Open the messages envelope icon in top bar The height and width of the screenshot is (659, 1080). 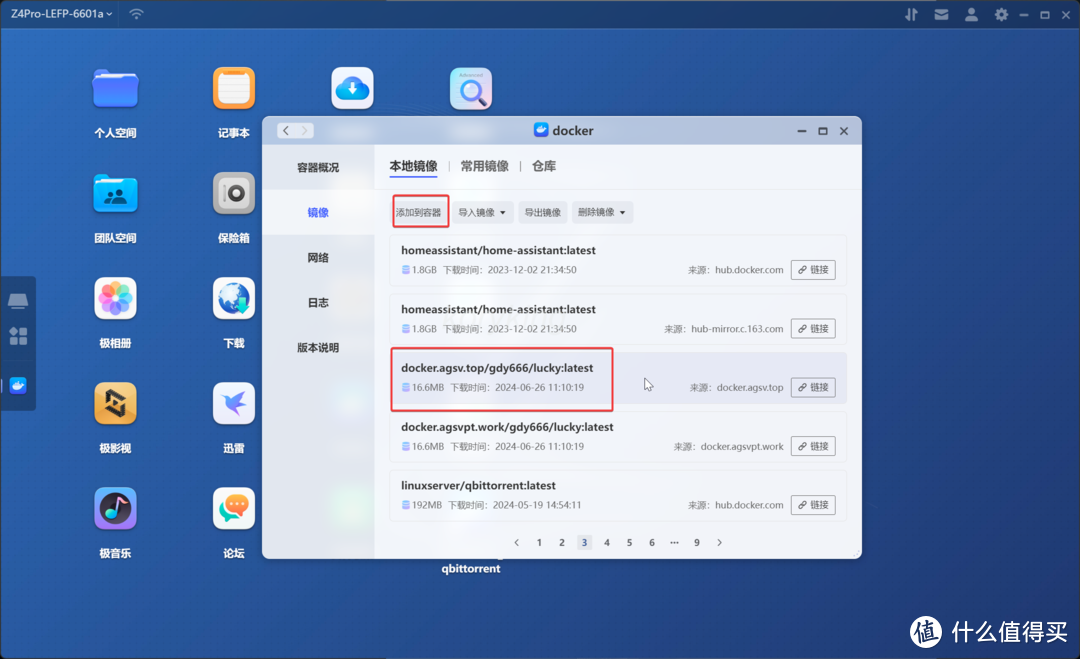(x=941, y=14)
